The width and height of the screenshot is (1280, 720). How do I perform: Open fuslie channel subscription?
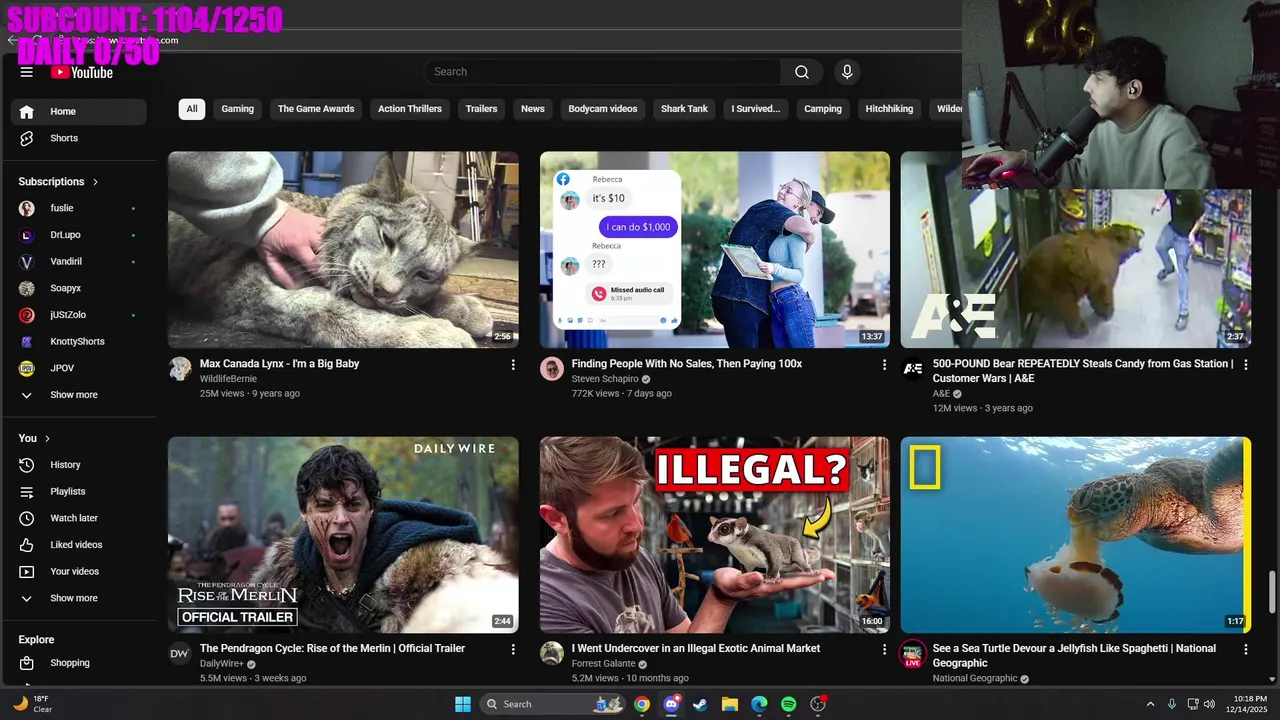(x=79, y=208)
